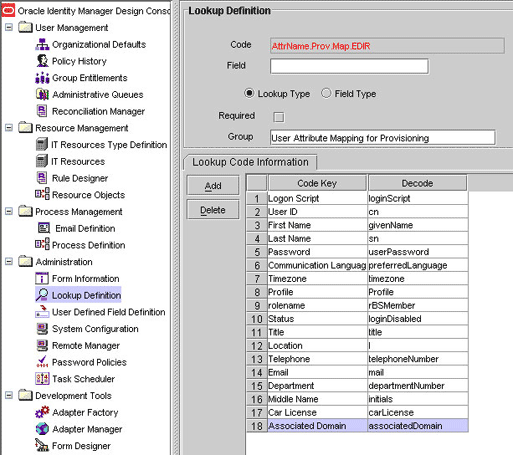Click the Telephone code key cell
The height and width of the screenshot is (455, 513).
[x=317, y=359]
